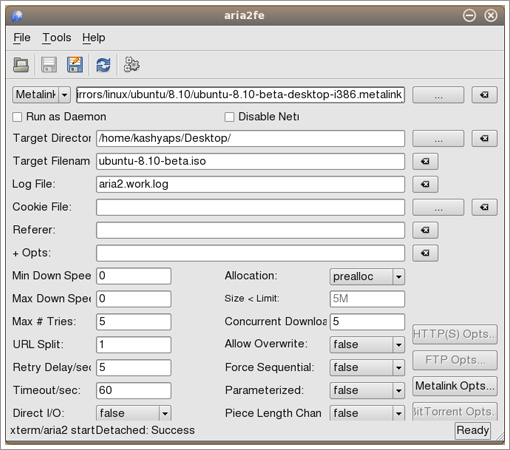
Task: Click the Target Directory input field
Action: pyautogui.click(x=250, y=138)
